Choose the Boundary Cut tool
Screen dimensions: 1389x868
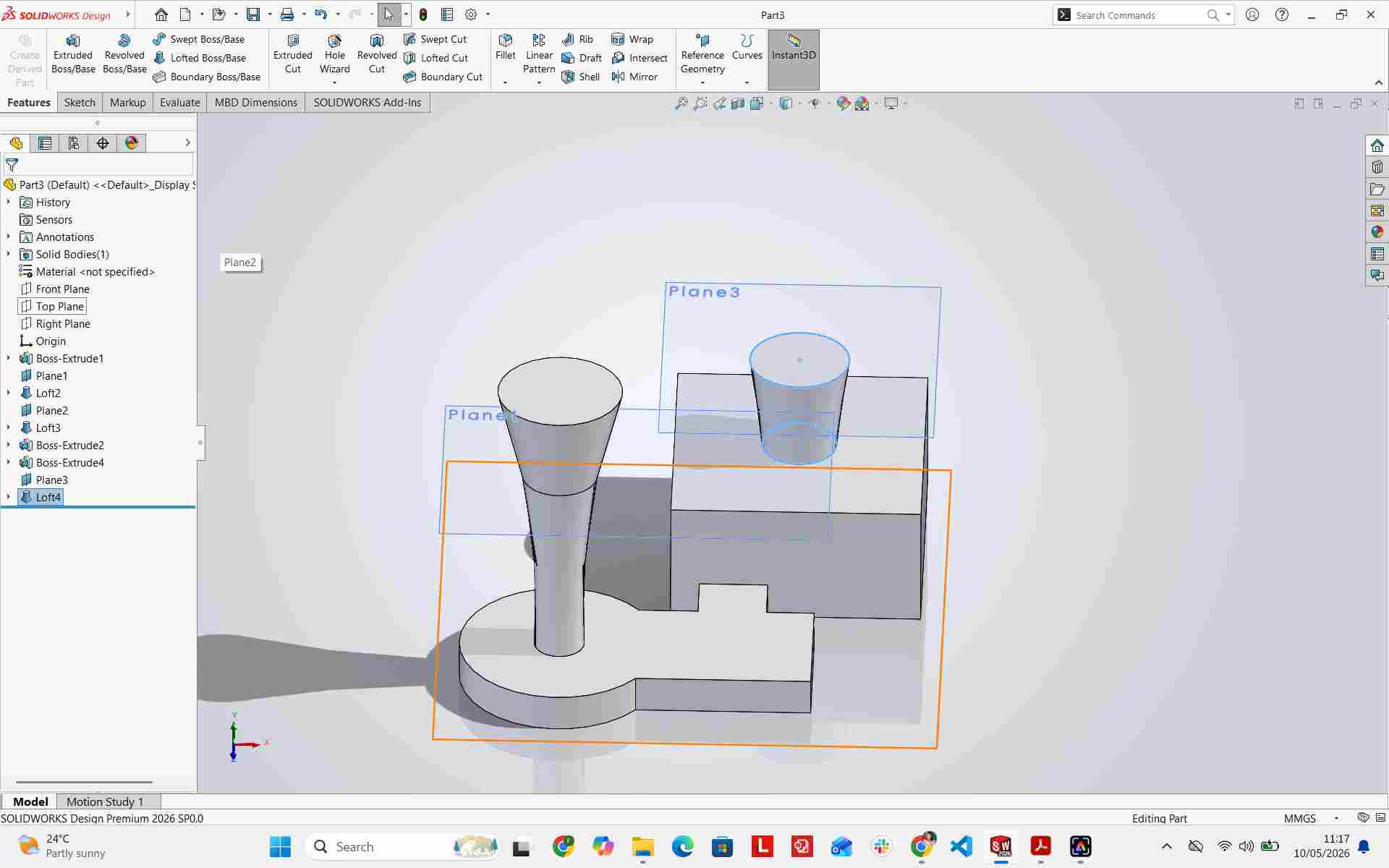[x=443, y=77]
